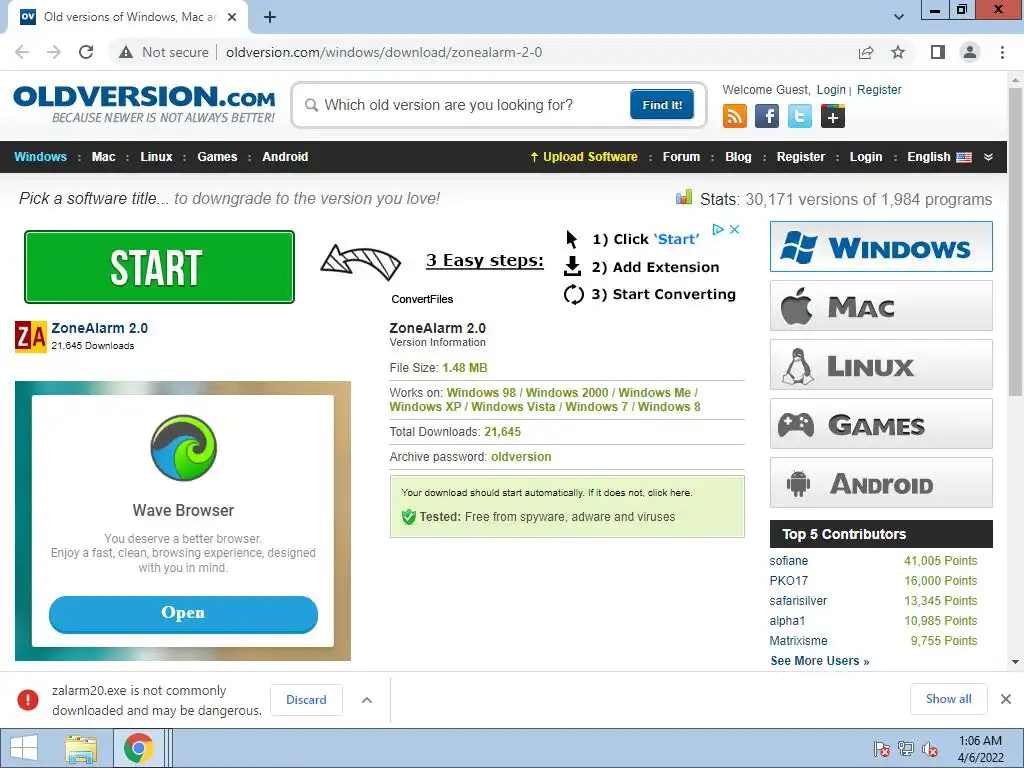Click the browser forward arrow
The image size is (1024, 768).
pos(54,52)
